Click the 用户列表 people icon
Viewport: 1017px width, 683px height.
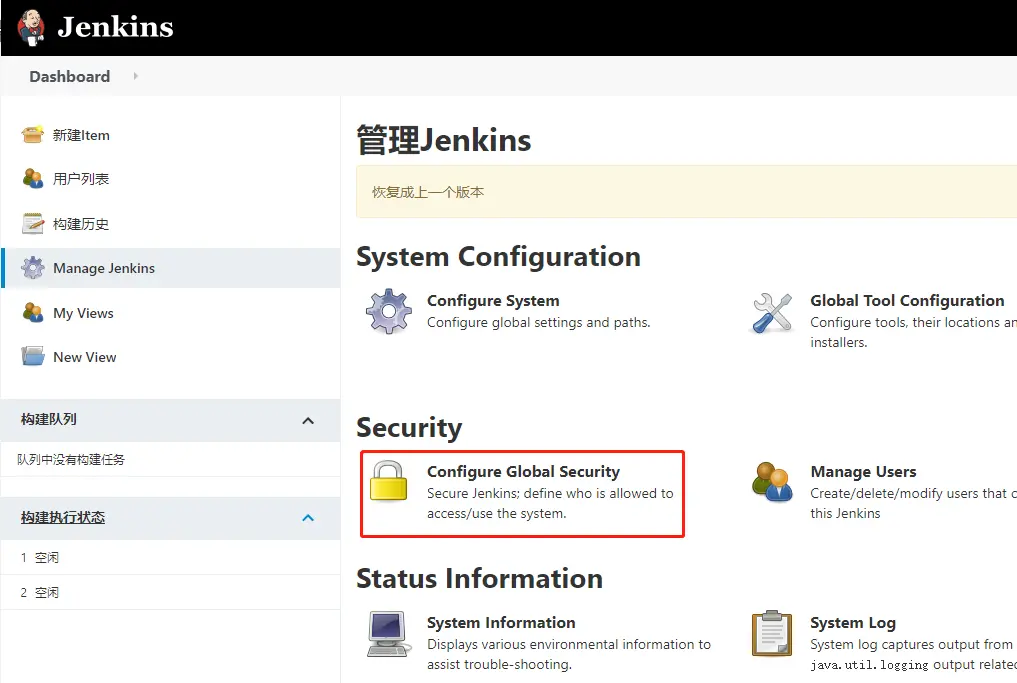(x=33, y=179)
